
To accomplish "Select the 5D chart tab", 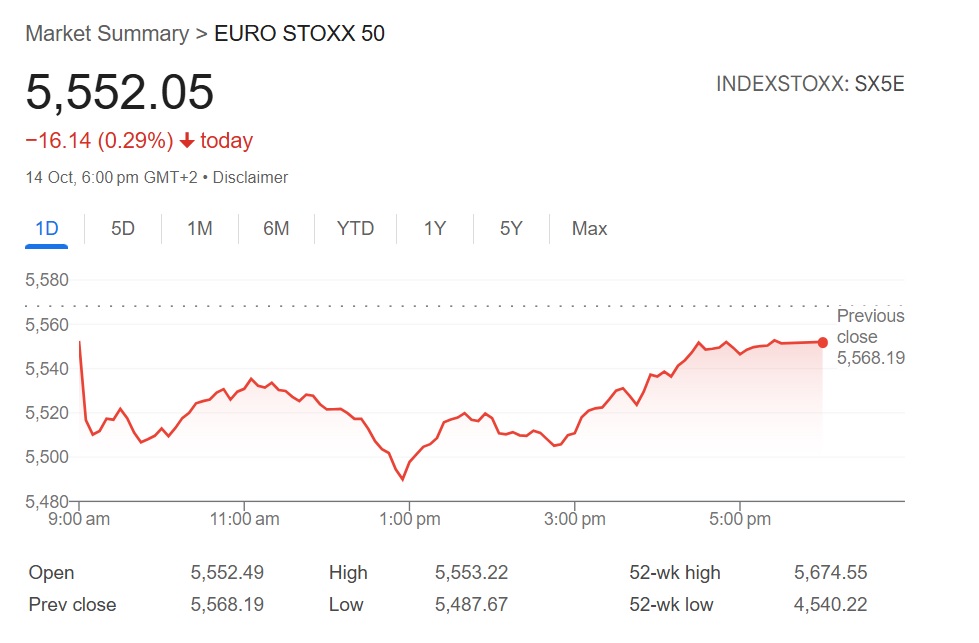I will (x=122, y=229).
